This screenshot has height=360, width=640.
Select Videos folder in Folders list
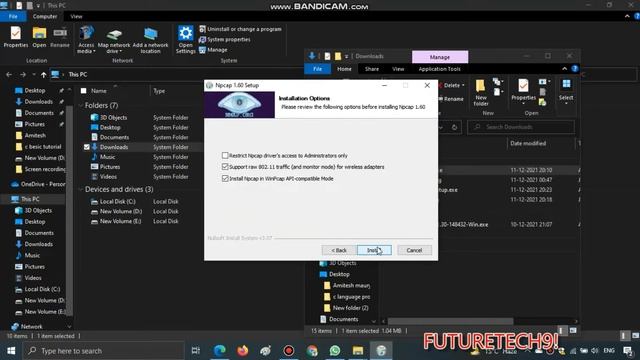pos(108,177)
